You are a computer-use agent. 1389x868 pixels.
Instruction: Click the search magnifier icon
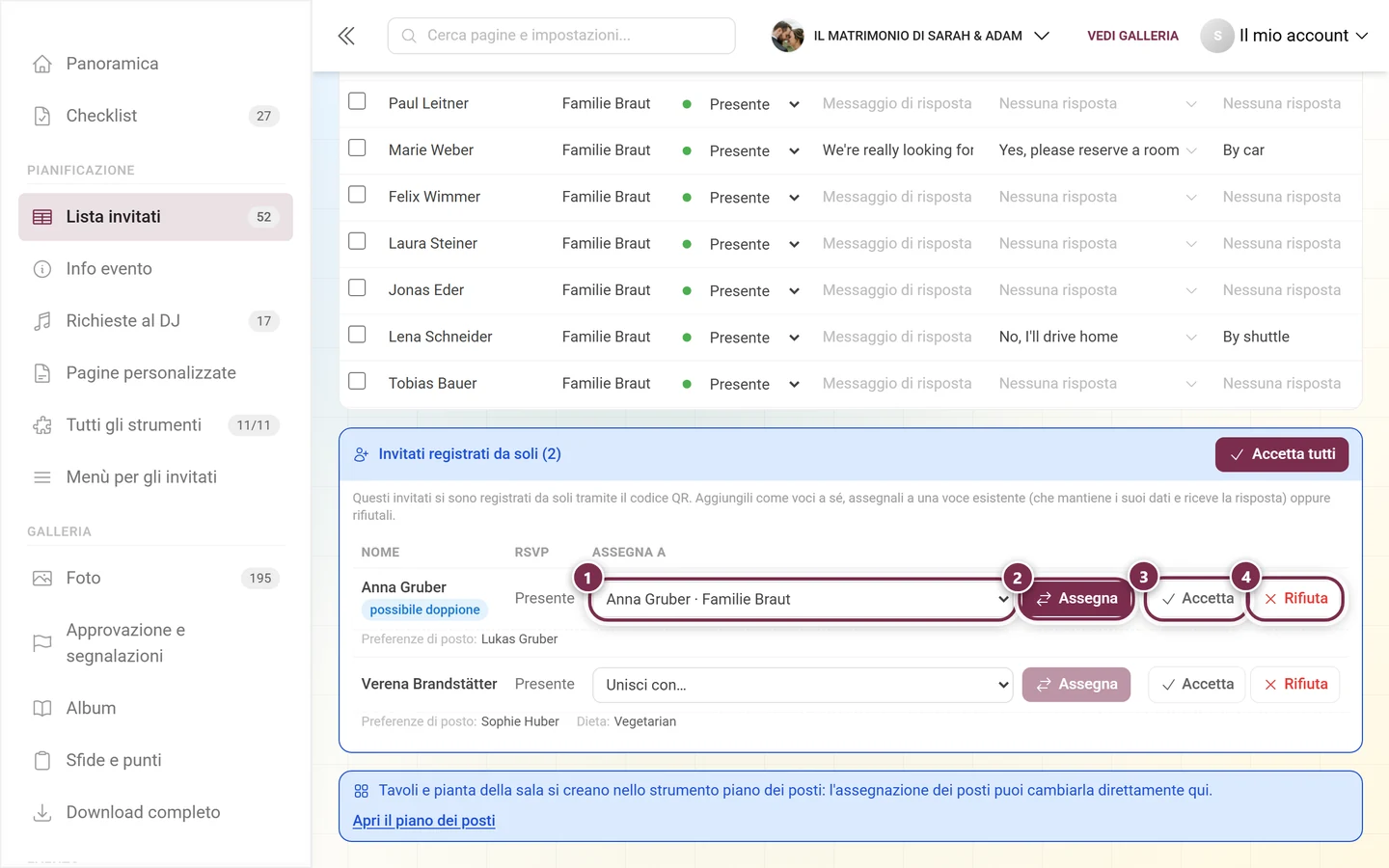[x=409, y=36]
